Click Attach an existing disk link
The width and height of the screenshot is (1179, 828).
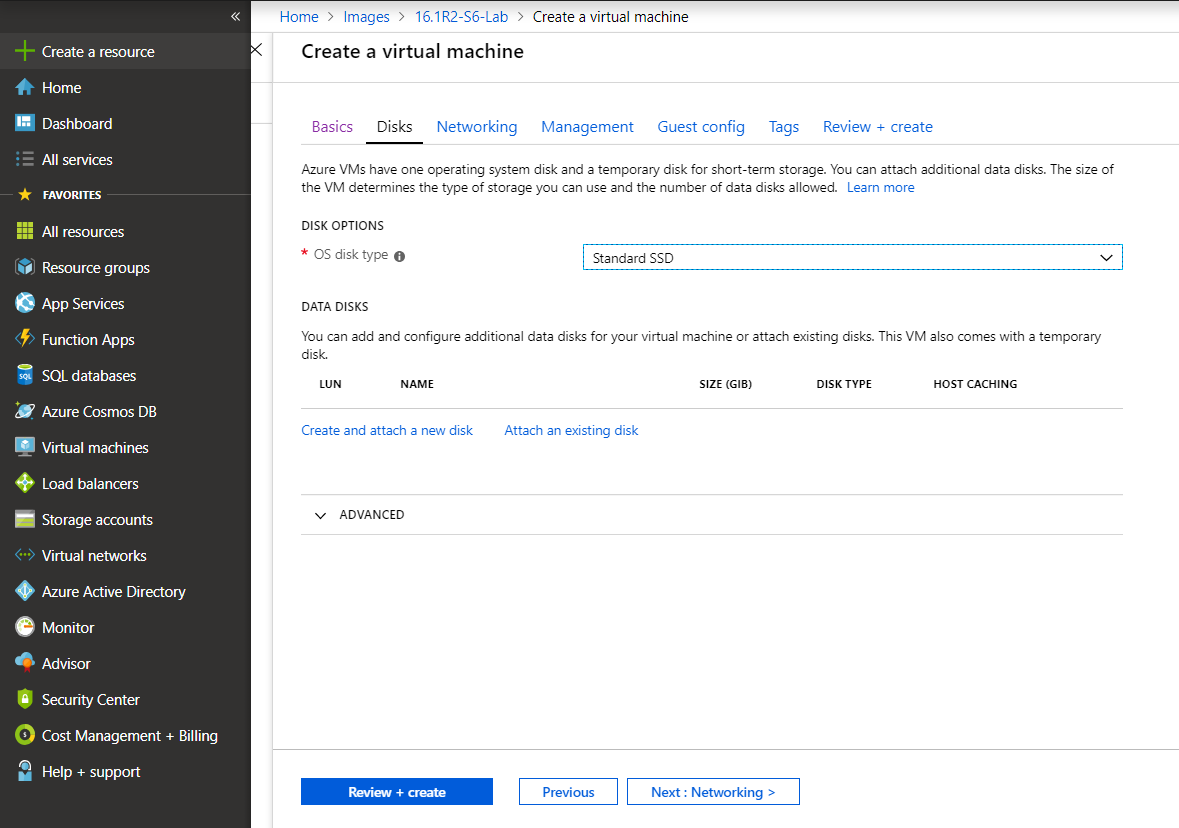tap(571, 430)
